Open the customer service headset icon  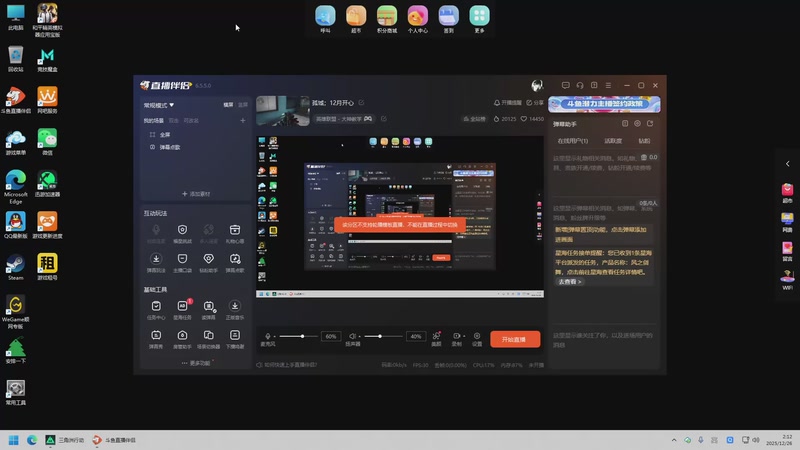(x=580, y=85)
